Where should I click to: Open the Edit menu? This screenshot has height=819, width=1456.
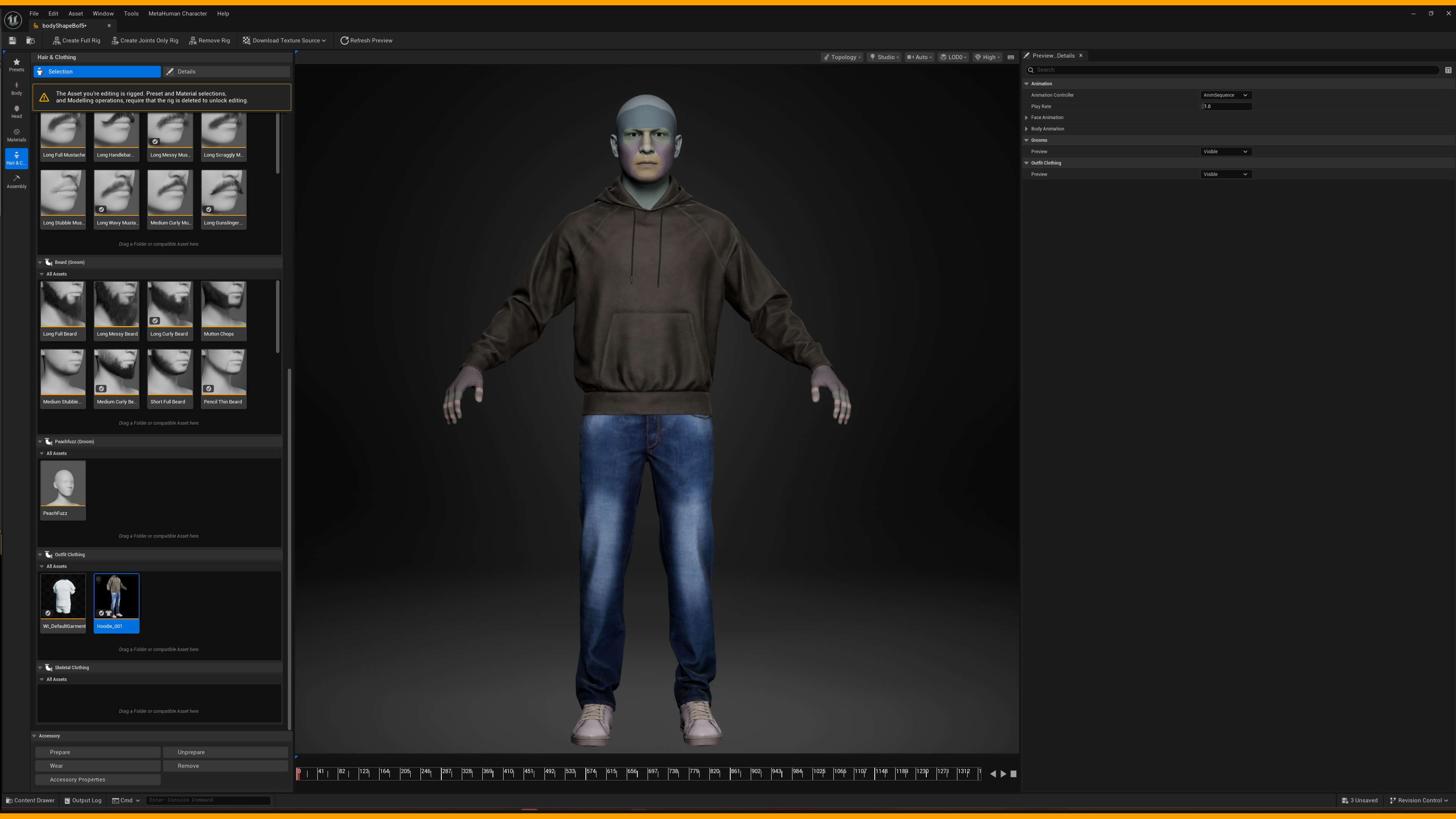[x=53, y=14]
